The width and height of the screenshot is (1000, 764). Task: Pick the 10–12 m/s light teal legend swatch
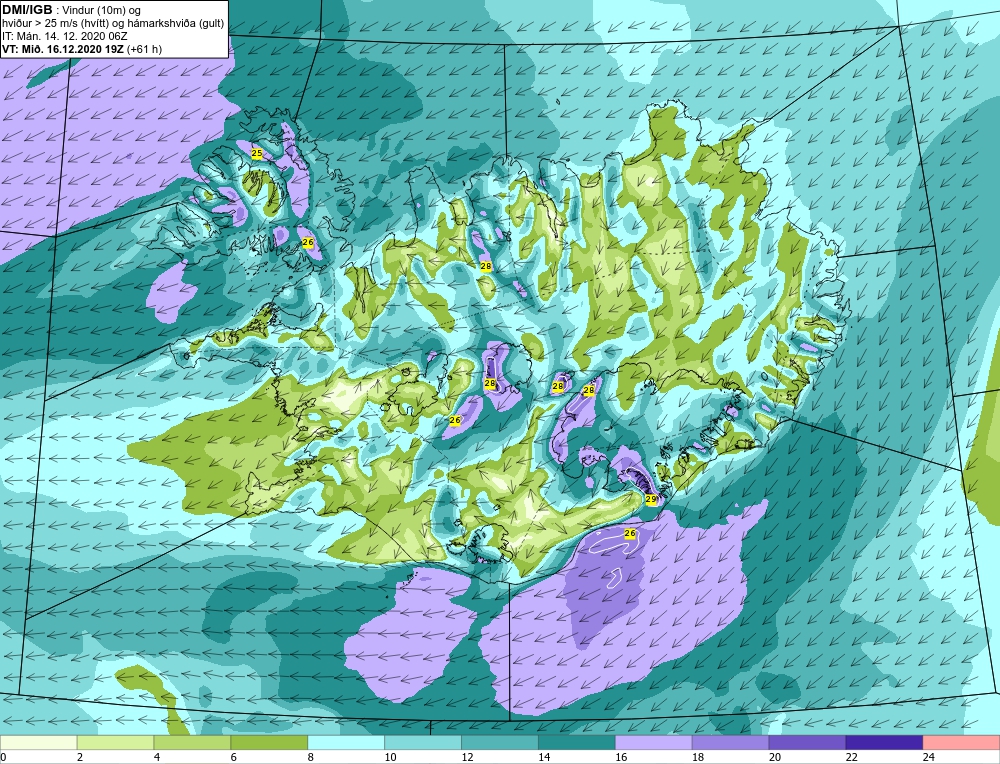pyautogui.click(x=423, y=743)
